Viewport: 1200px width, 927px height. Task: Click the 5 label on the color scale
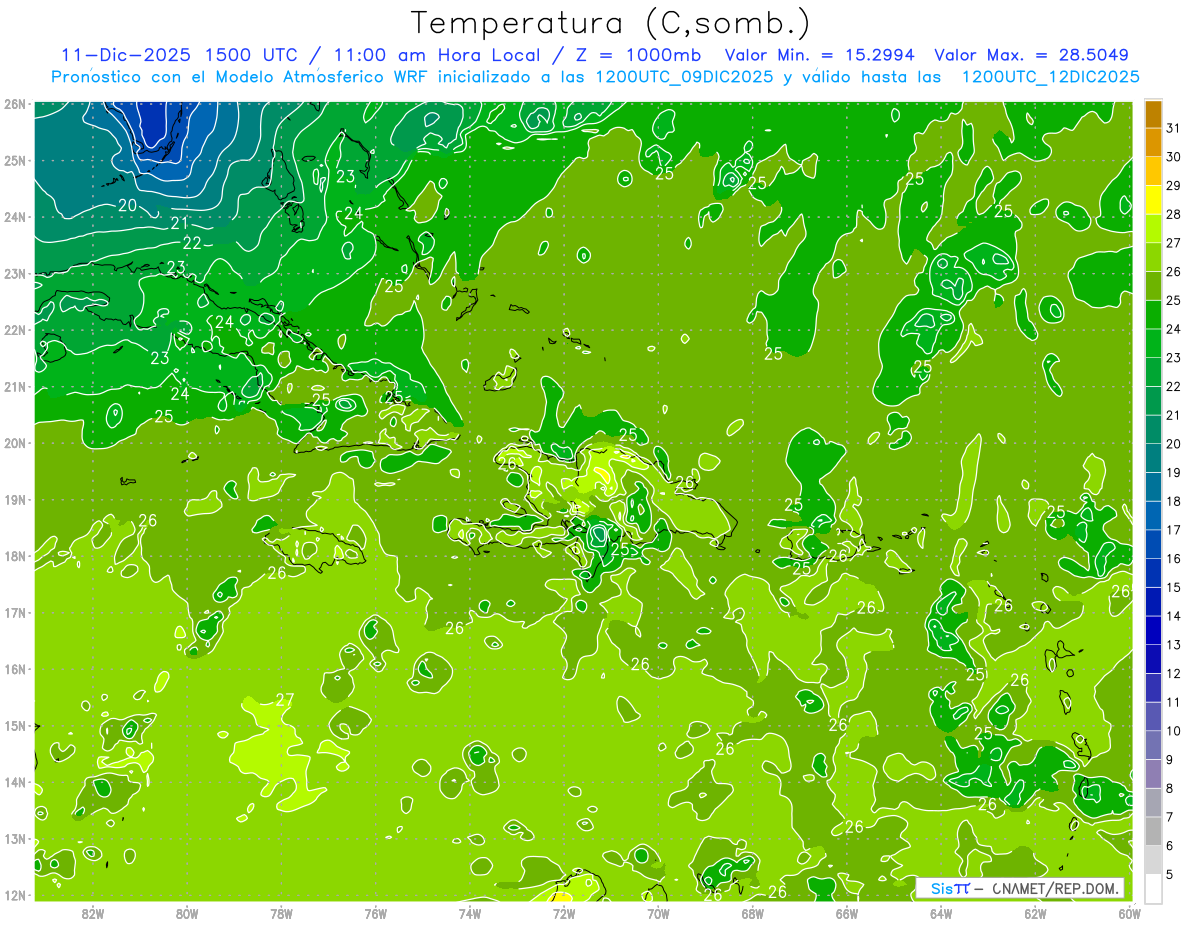(x=1170, y=875)
